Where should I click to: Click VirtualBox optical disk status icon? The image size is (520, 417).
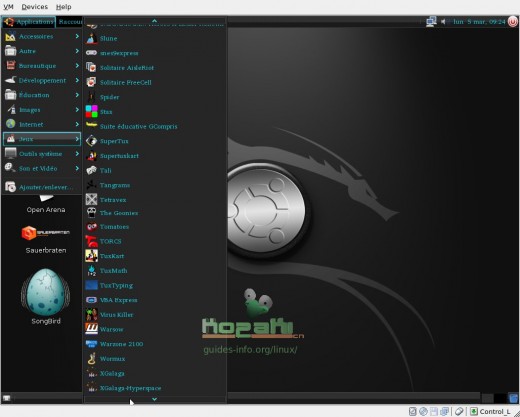click(423, 411)
